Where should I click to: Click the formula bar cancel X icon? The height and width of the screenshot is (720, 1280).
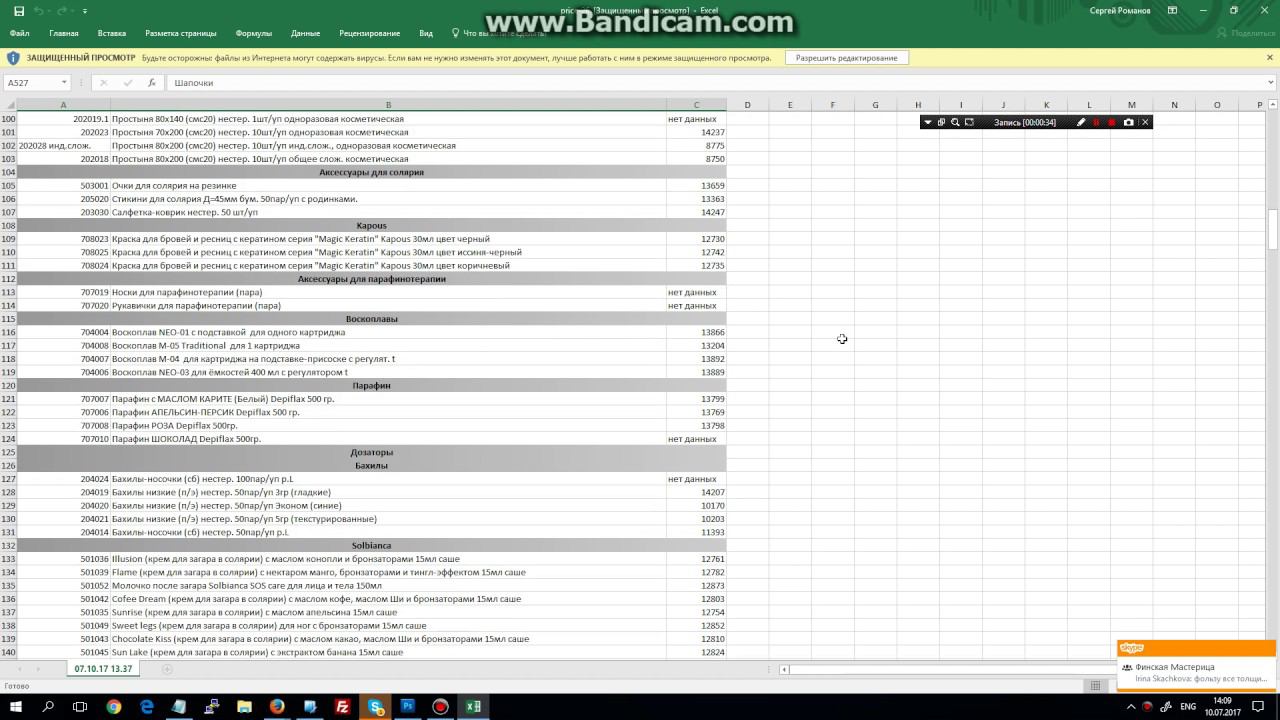(x=104, y=83)
